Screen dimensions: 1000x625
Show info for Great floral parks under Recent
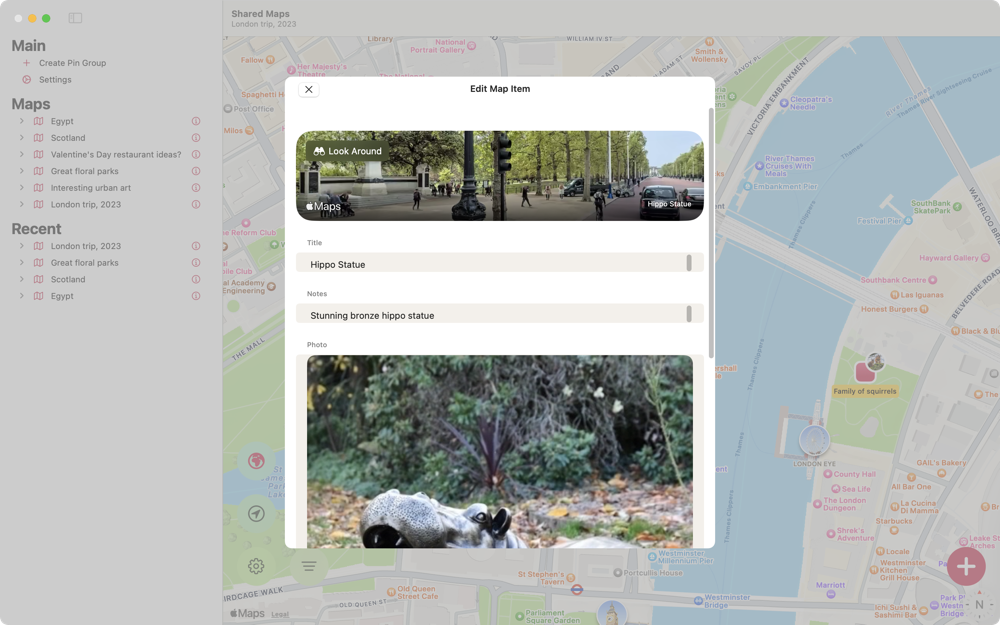(x=196, y=262)
